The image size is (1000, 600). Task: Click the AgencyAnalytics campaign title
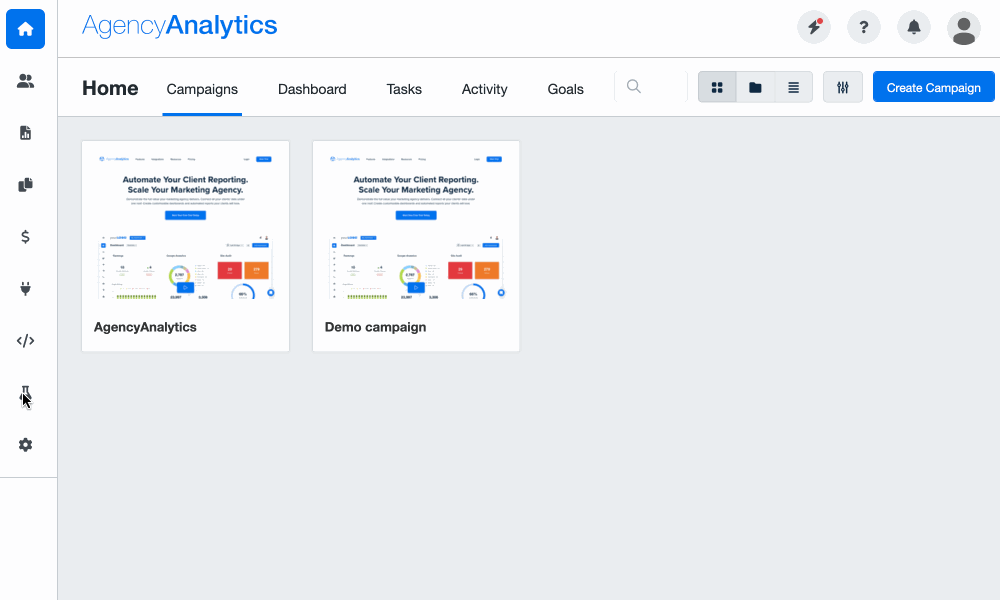click(x=145, y=327)
